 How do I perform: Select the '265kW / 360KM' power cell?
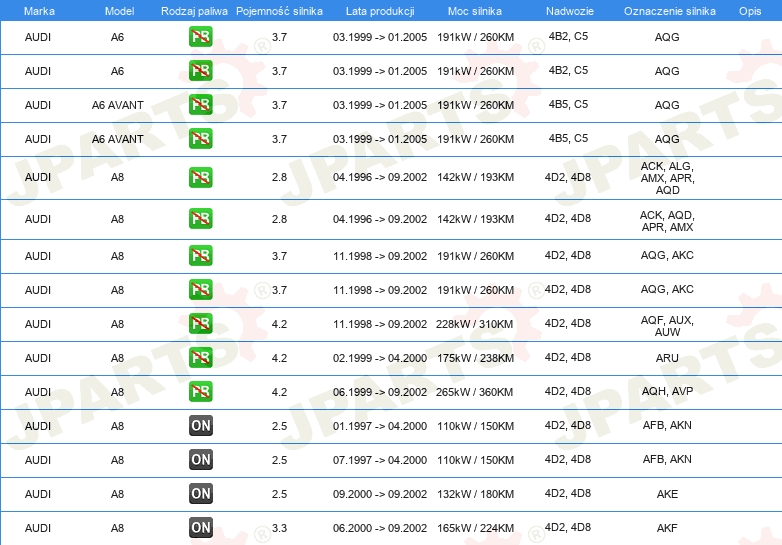point(474,392)
